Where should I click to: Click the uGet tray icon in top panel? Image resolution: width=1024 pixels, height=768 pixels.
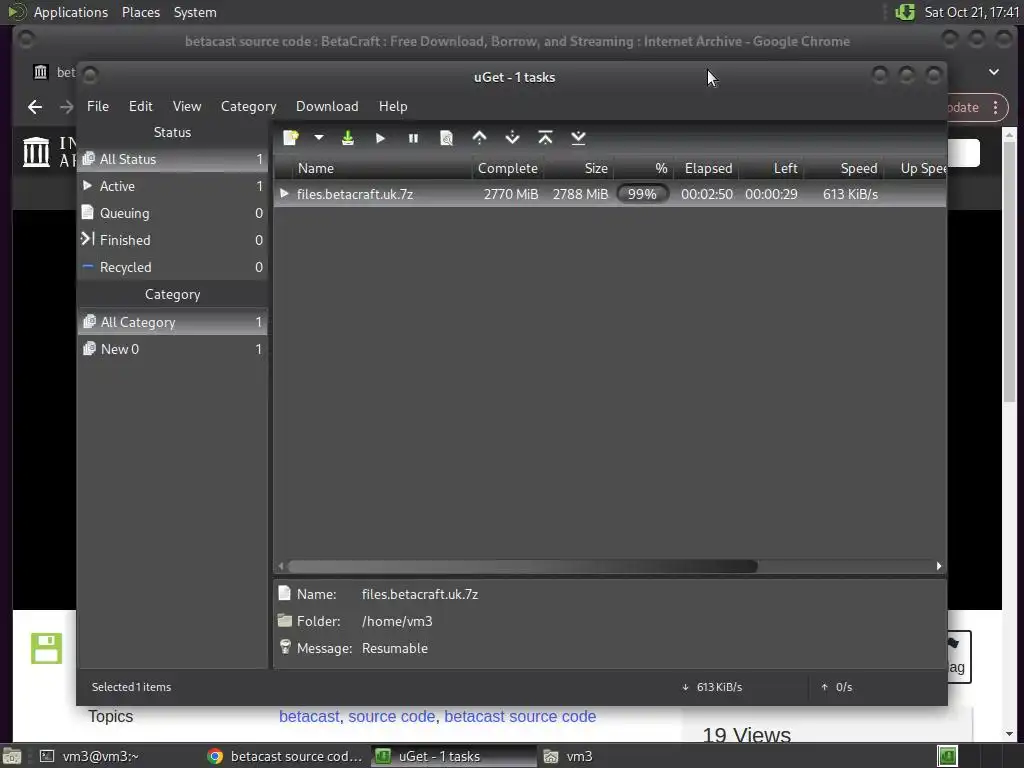tap(904, 12)
